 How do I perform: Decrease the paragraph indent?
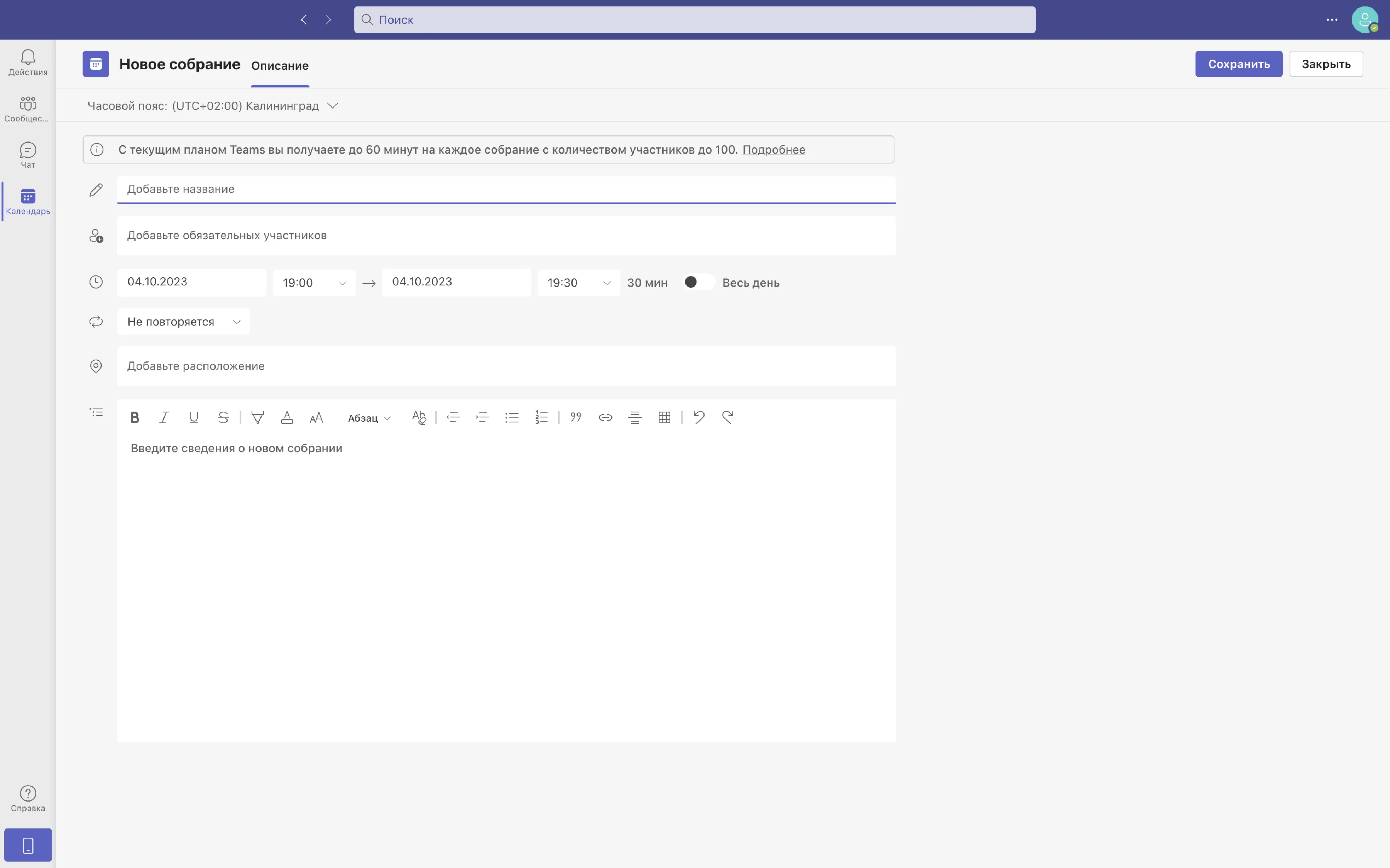453,417
